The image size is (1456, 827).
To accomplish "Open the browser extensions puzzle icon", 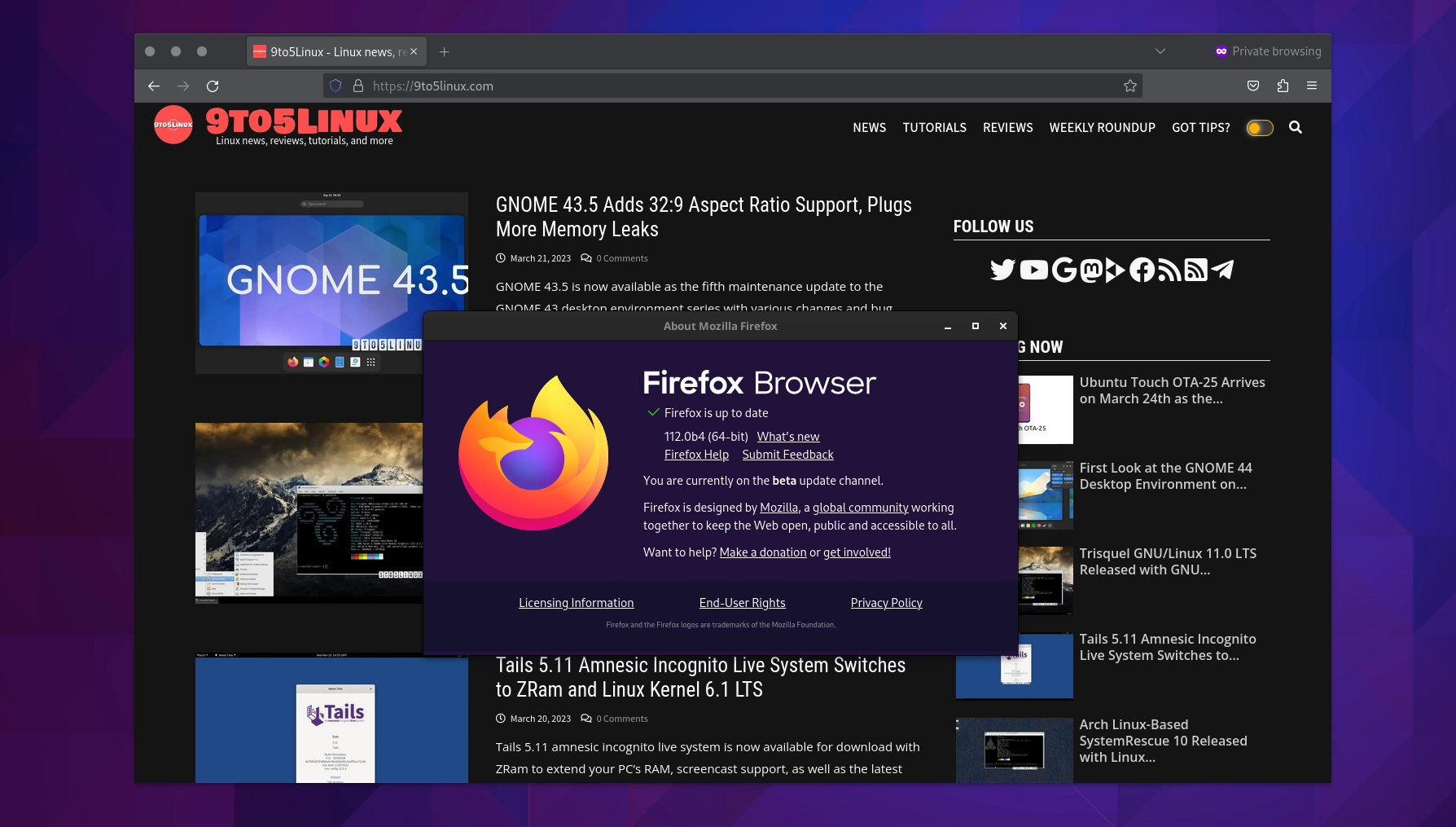I will pos(1283,86).
